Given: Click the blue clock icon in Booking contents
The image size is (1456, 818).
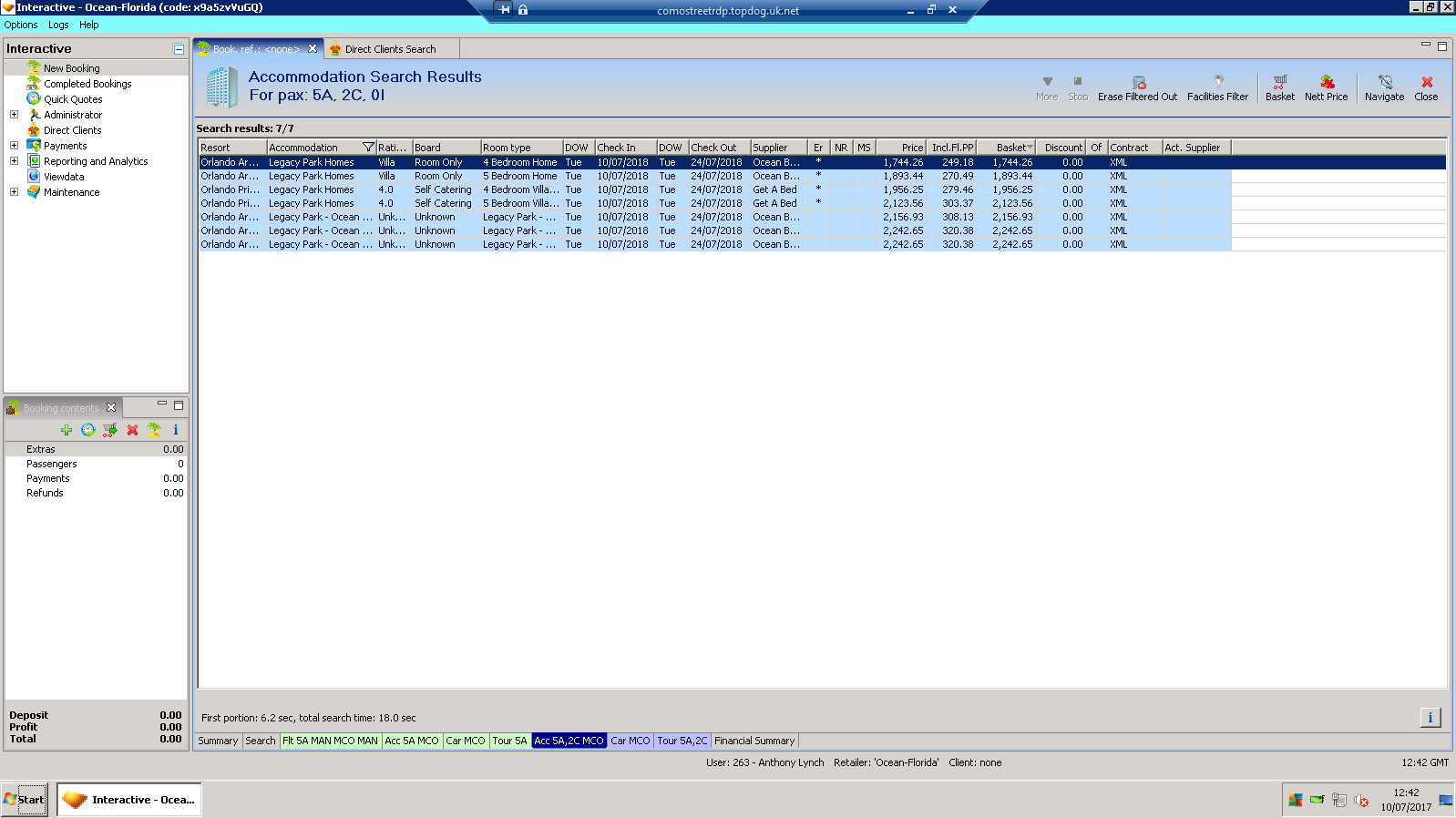Looking at the screenshot, I should click(88, 430).
